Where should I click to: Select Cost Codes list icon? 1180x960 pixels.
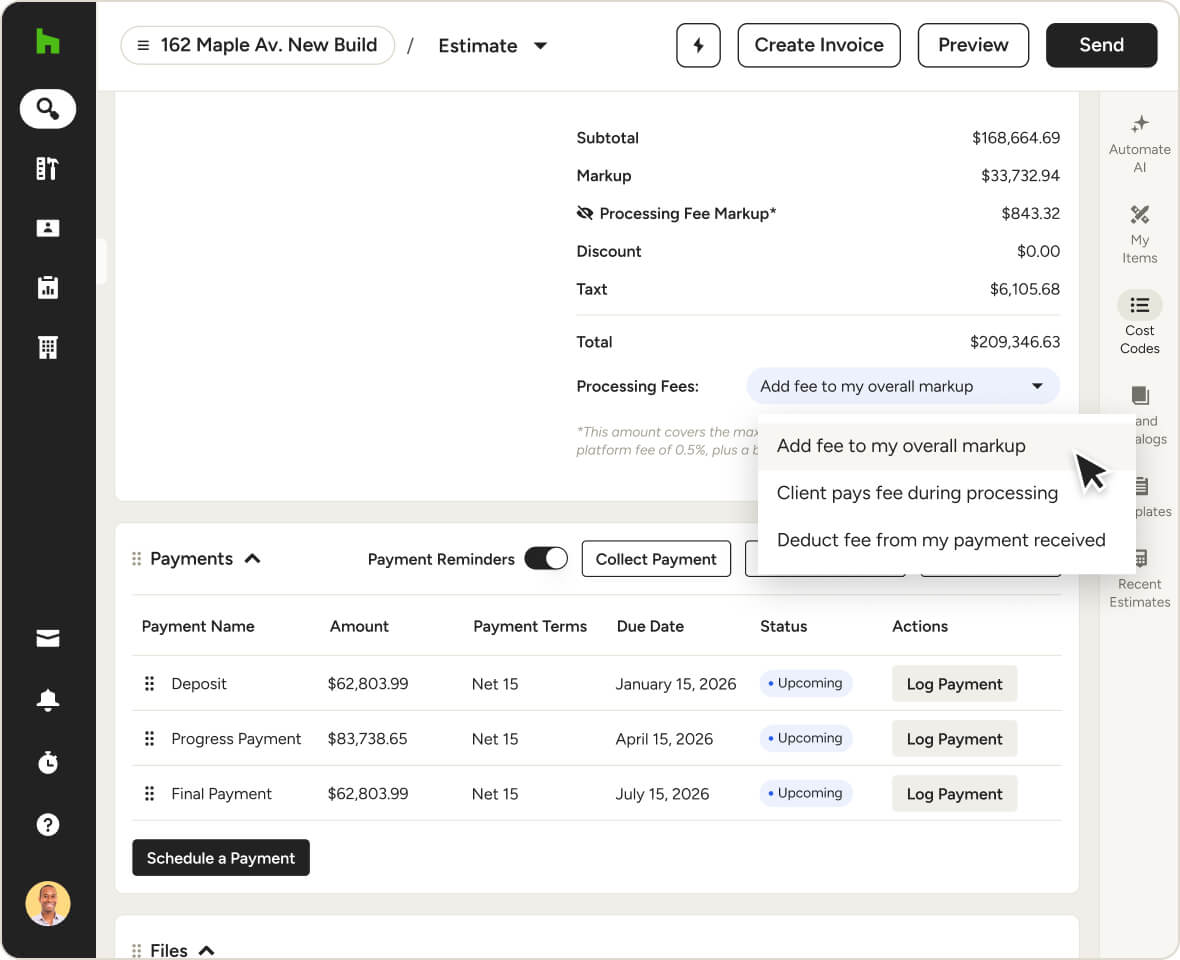1139,305
